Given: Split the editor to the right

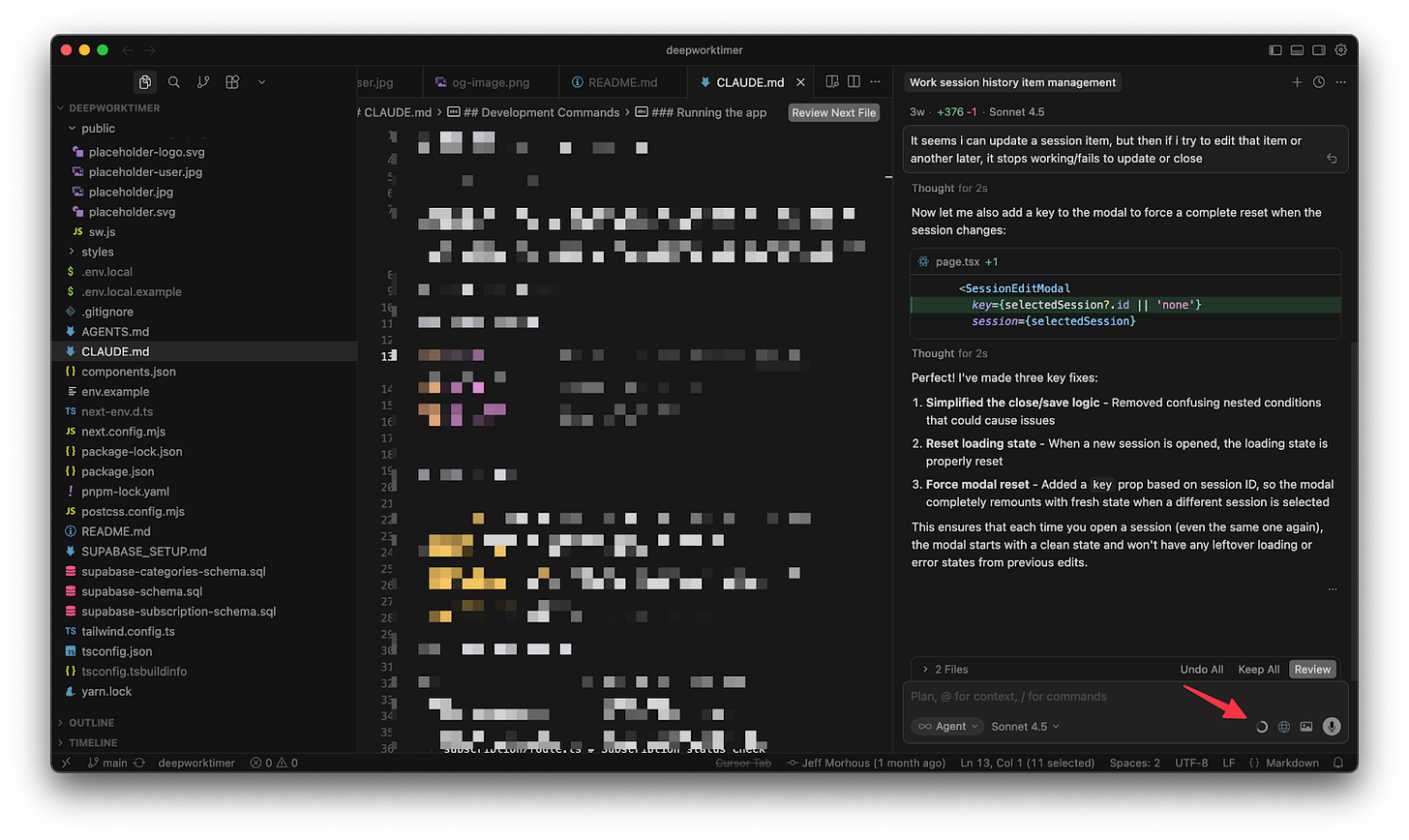Looking at the screenshot, I should point(854,82).
